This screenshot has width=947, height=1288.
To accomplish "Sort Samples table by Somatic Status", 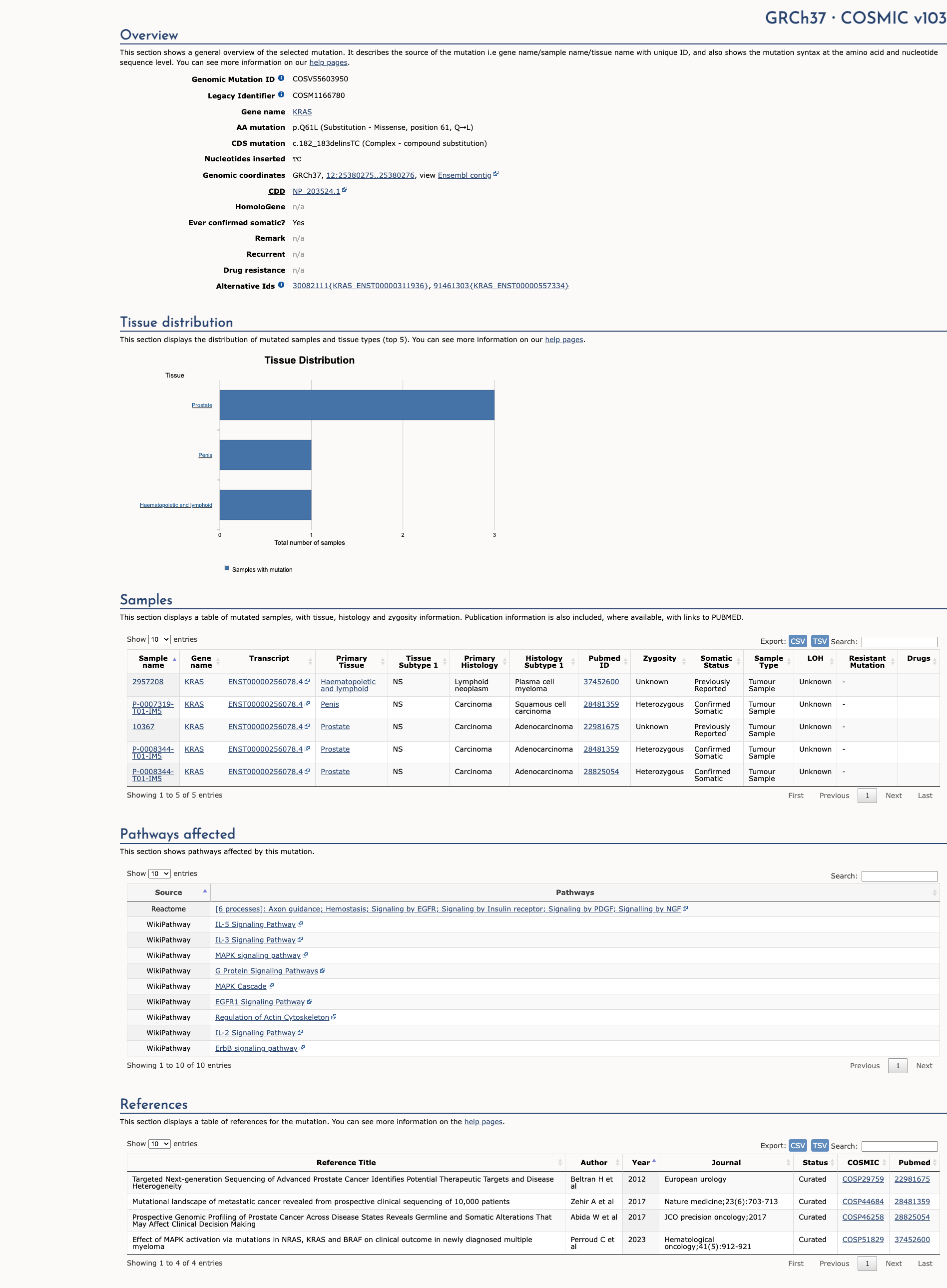I will coord(716,662).
